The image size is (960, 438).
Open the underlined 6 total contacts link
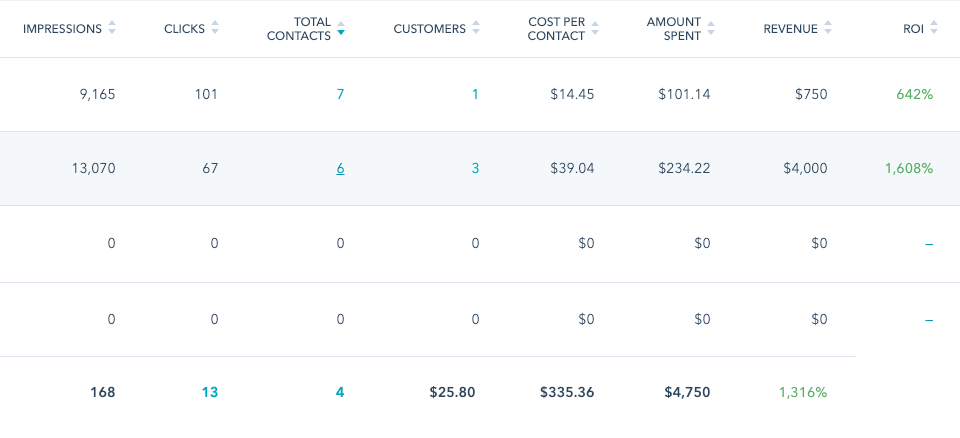coord(340,168)
